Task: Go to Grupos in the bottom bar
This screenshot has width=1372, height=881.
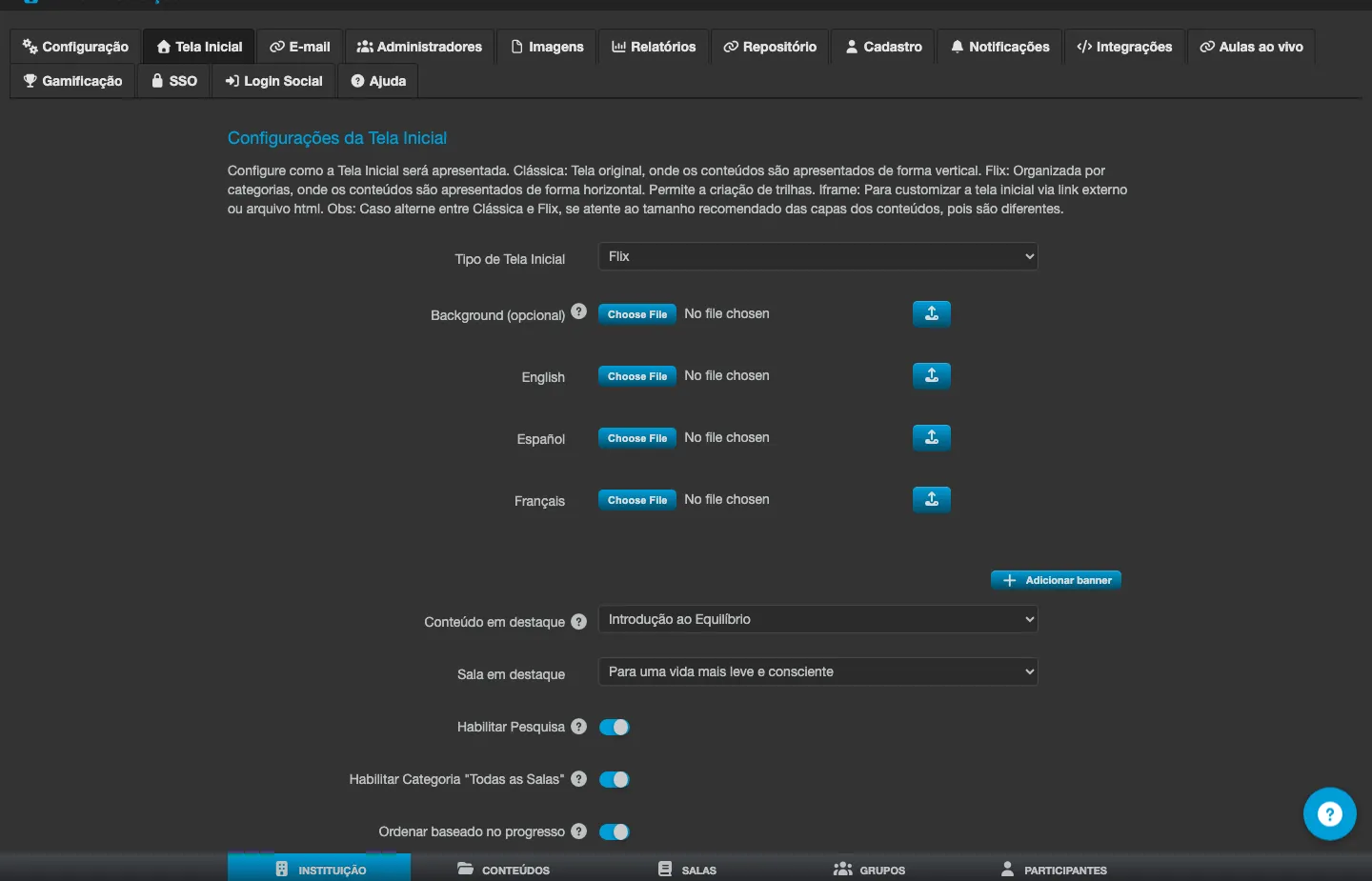Action: click(x=869, y=869)
